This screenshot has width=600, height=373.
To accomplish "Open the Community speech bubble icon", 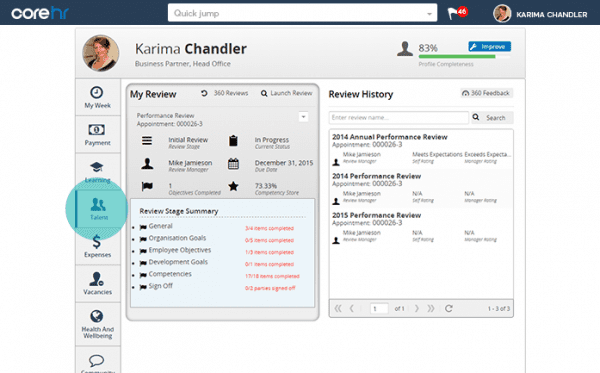I will tap(96, 360).
